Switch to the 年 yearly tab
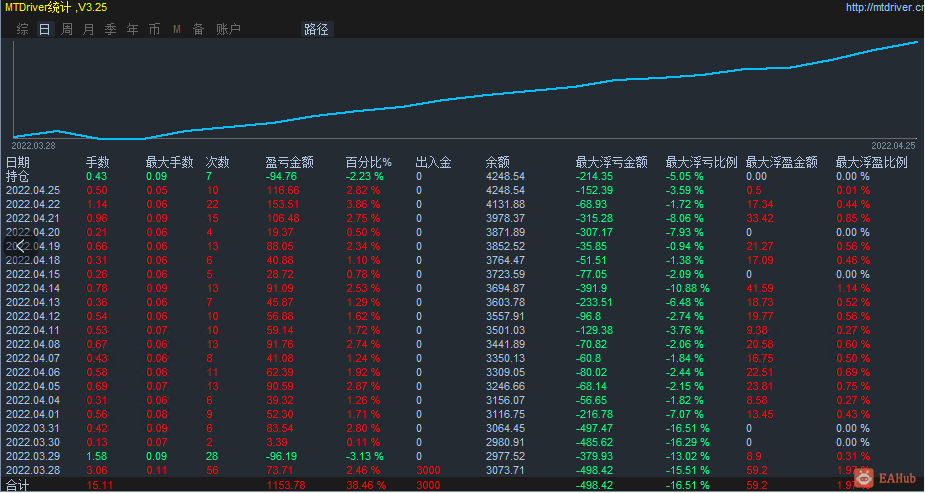This screenshot has height=493, width=925. [133, 29]
